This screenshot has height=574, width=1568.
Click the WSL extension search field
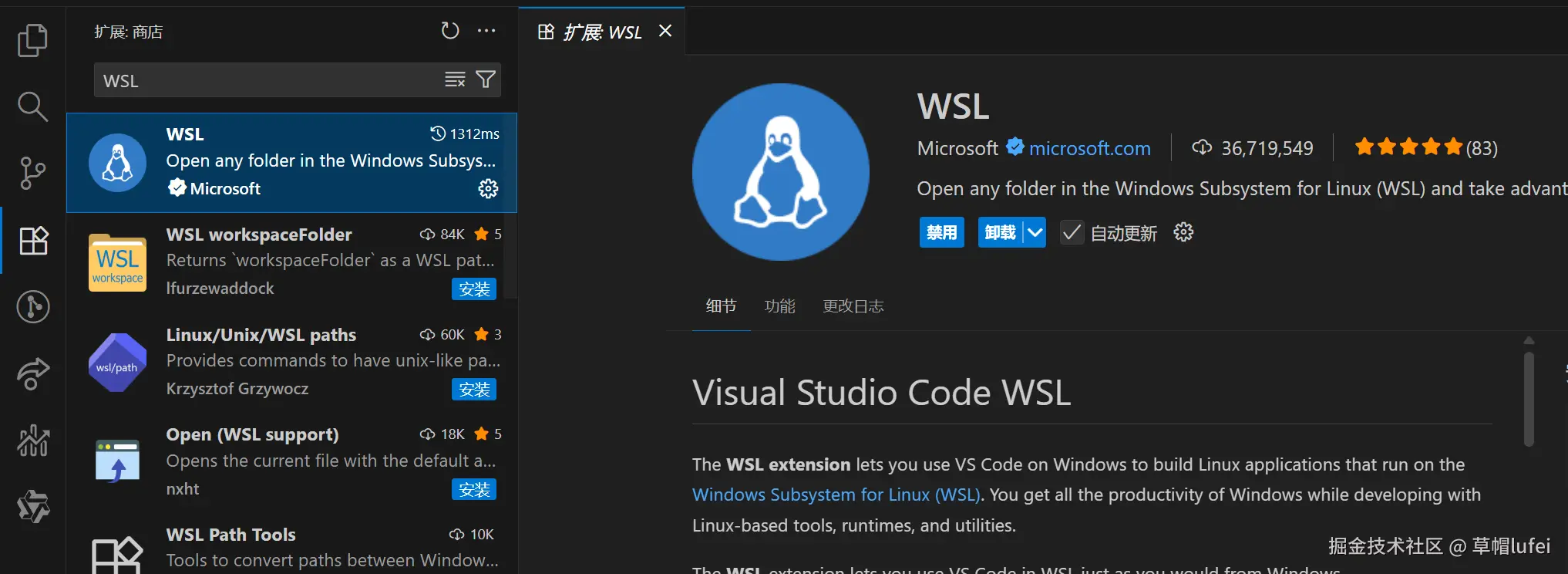pyautogui.click(x=266, y=80)
